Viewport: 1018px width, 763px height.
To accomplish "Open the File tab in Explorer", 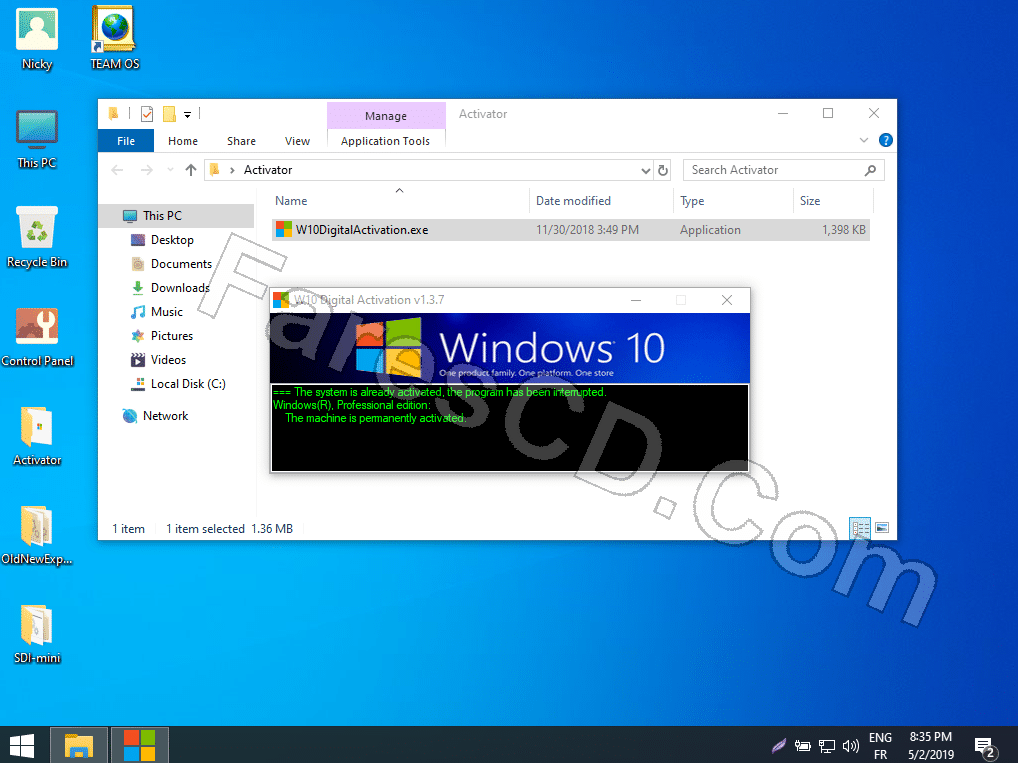I will click(126, 141).
